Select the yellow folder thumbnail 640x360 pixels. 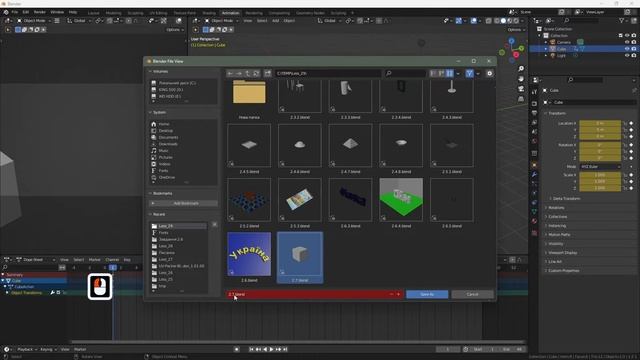click(249, 92)
